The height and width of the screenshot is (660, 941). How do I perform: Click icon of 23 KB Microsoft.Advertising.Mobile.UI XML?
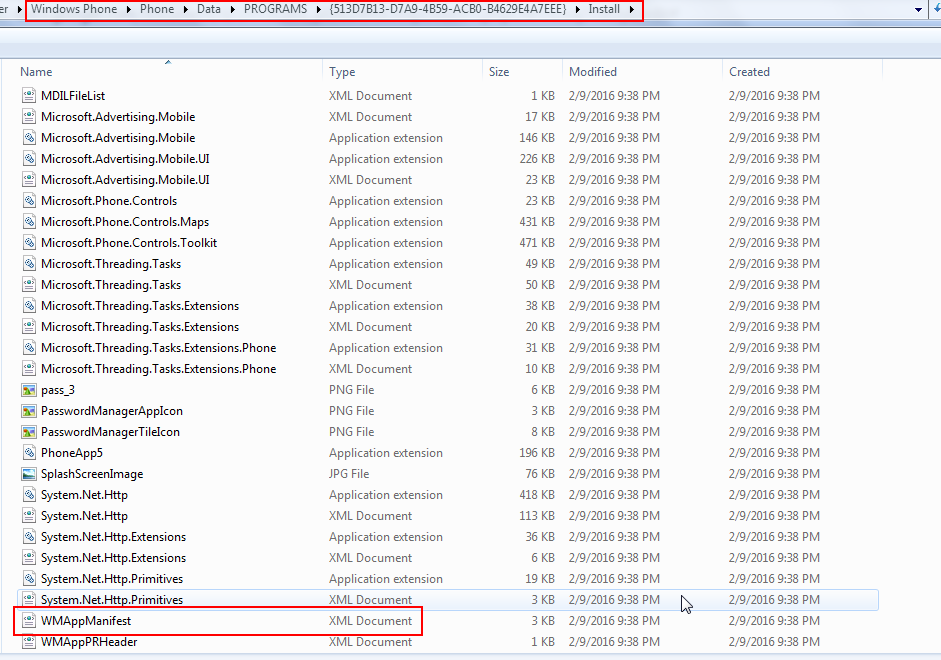click(29, 180)
